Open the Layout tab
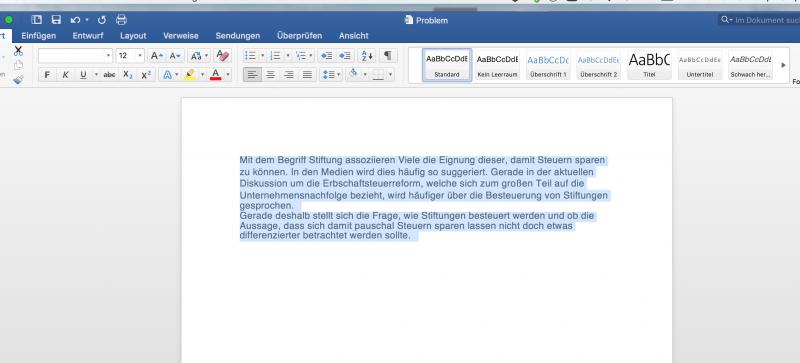Viewport: 800px width, 363px height. pyautogui.click(x=133, y=36)
